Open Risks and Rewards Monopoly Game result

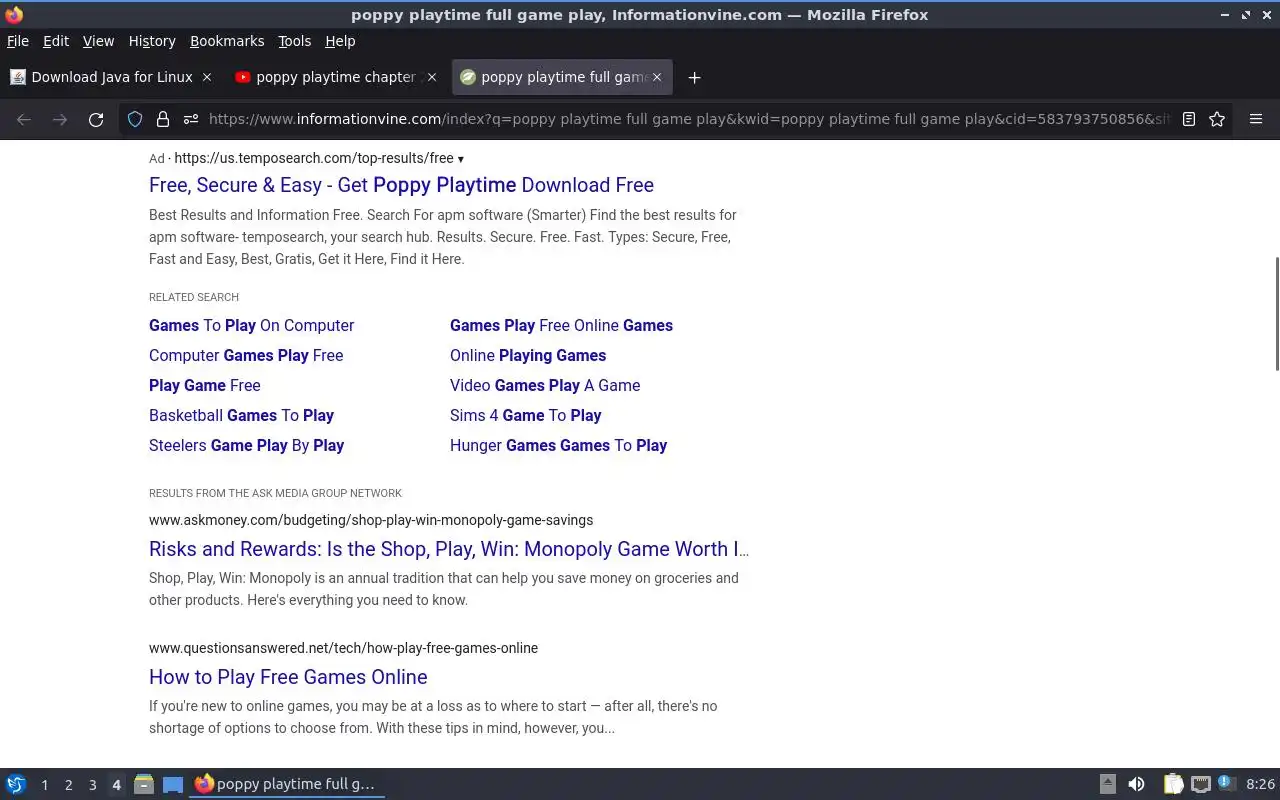(x=449, y=549)
